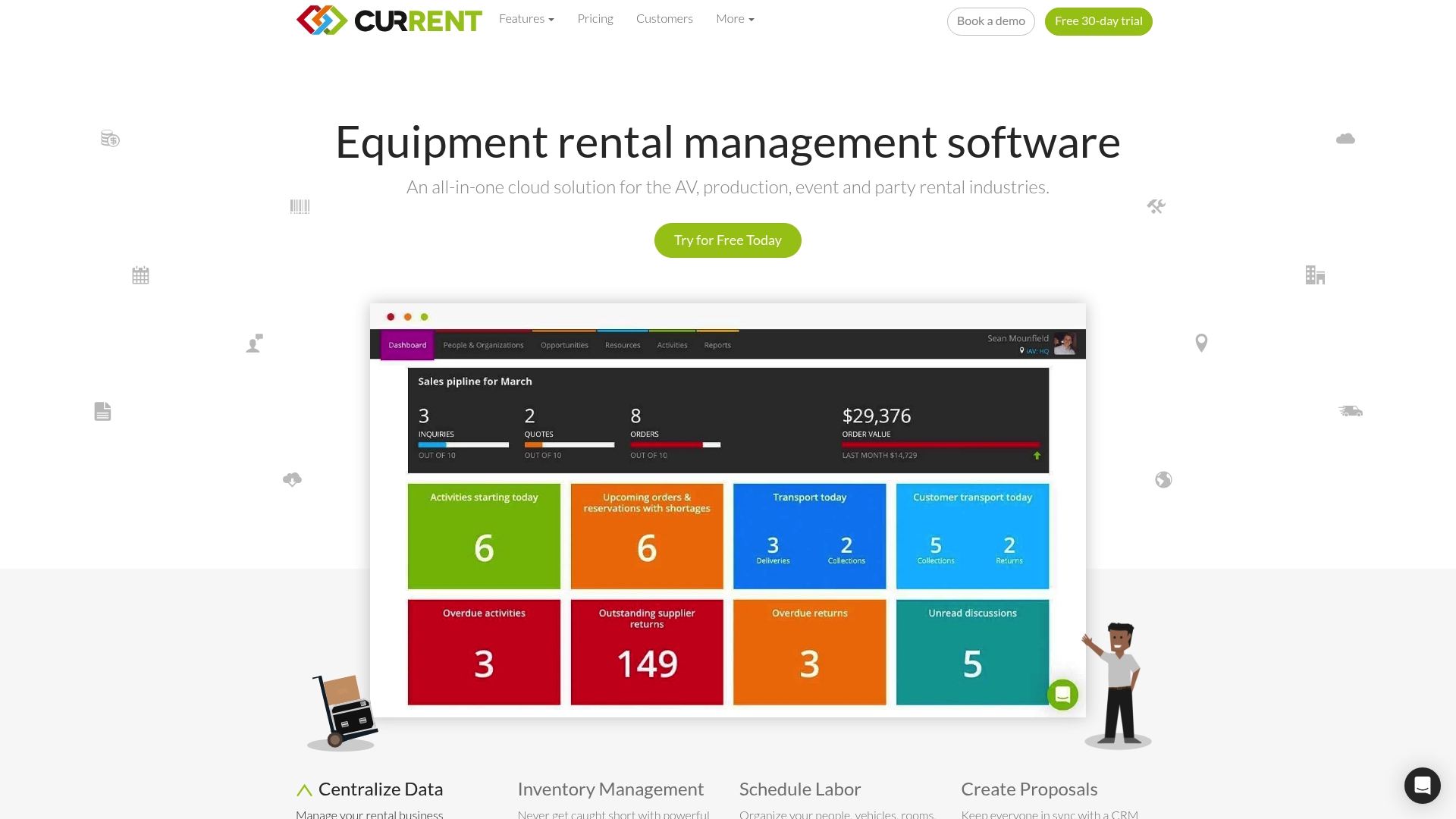Click the Try for Free Today button
The height and width of the screenshot is (819, 1456).
pos(727,240)
